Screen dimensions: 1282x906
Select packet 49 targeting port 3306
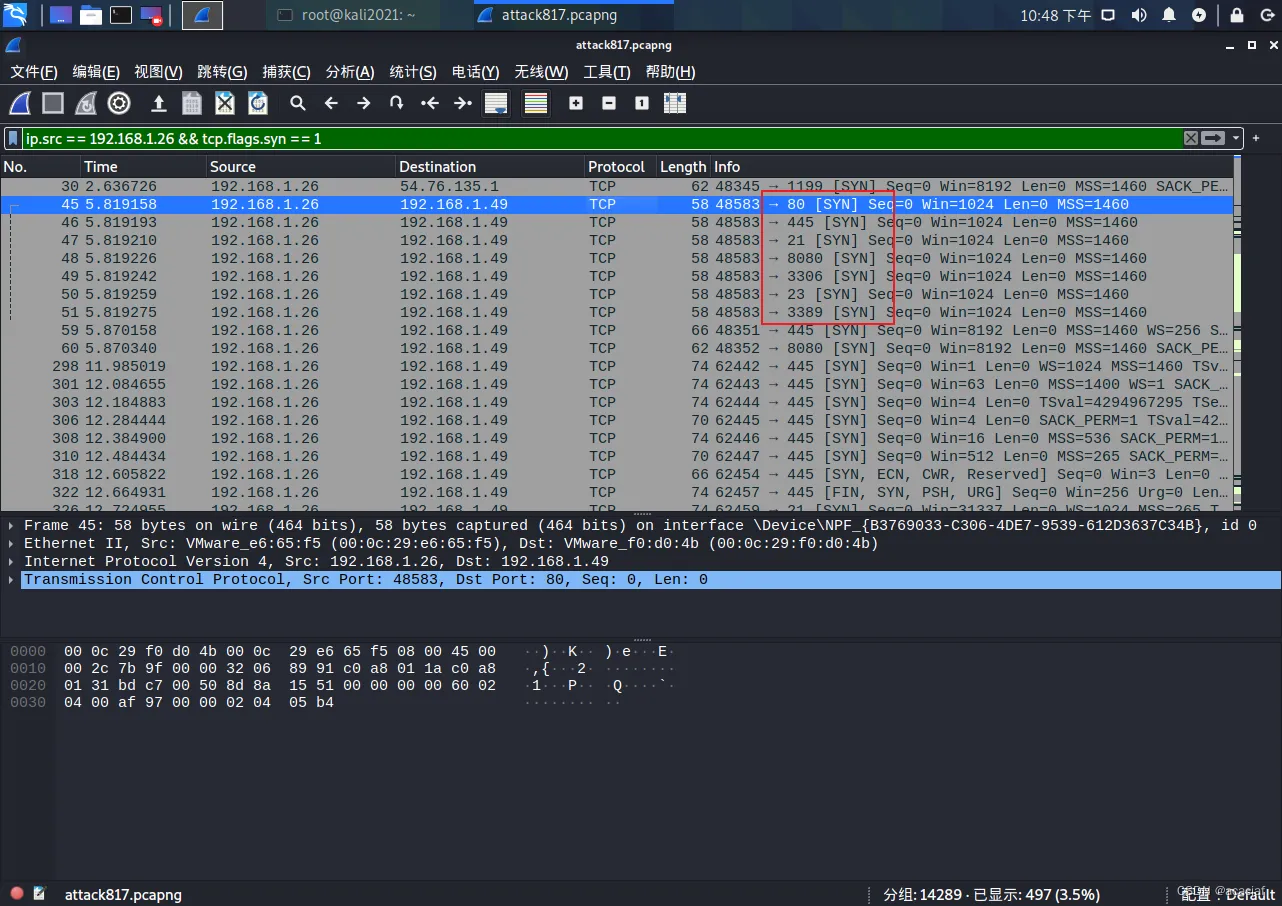click(616, 276)
